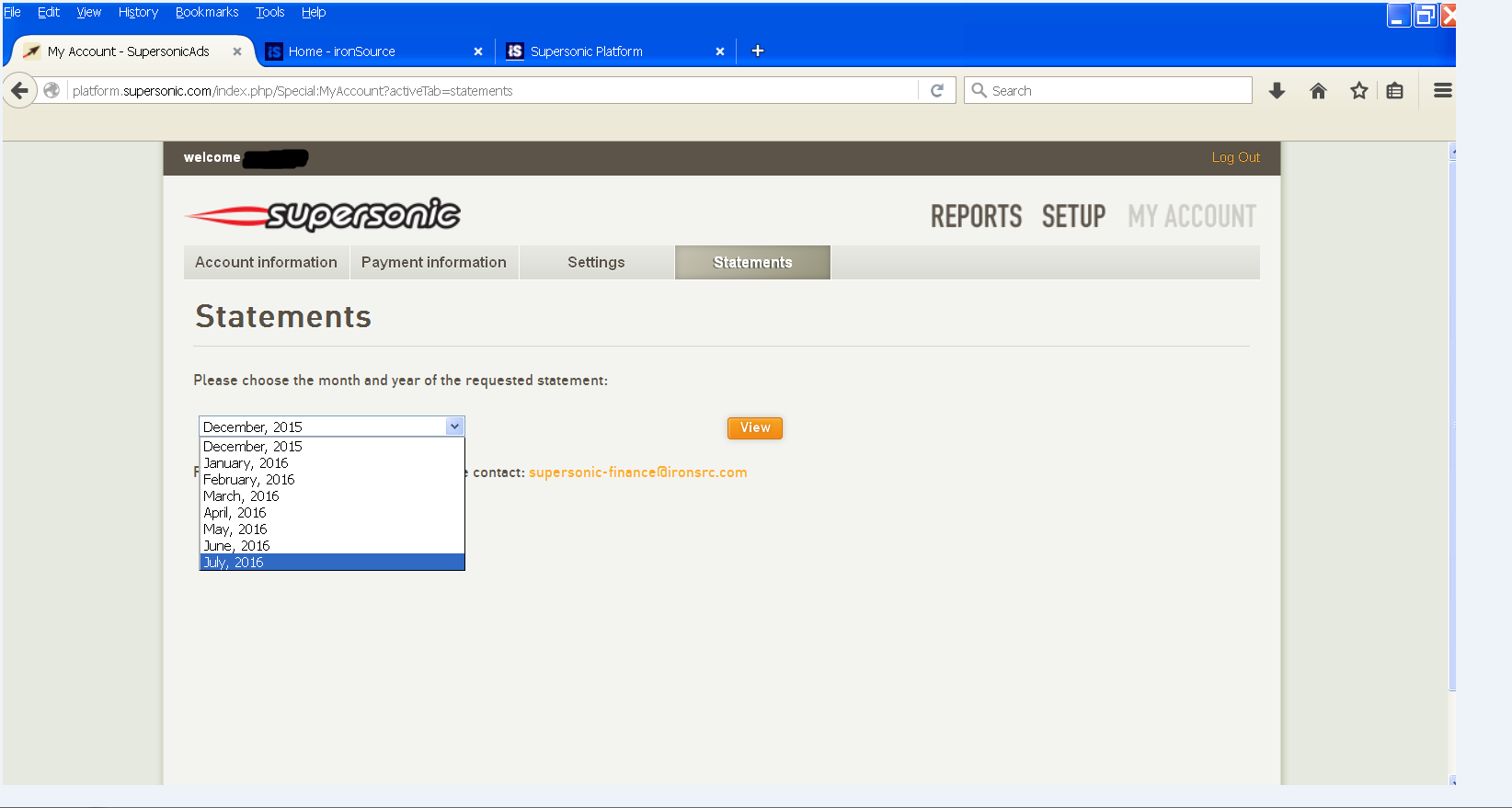This screenshot has height=808, width=1512.
Task: Click the search magnifier icon
Action: click(979, 90)
